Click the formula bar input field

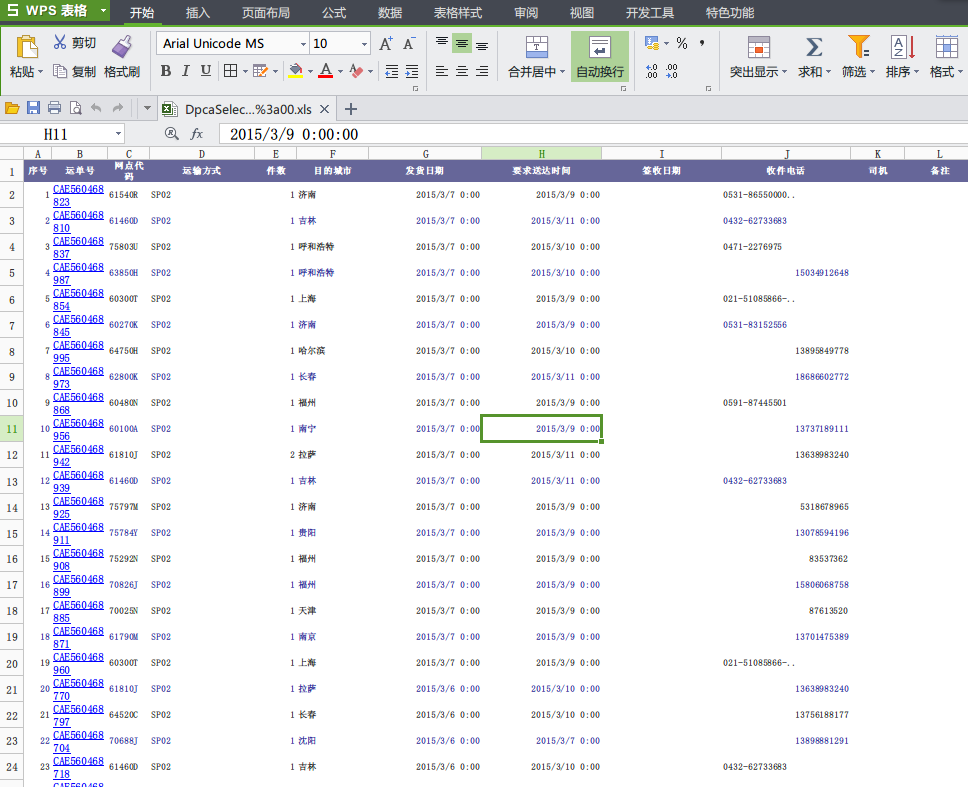(x=593, y=134)
